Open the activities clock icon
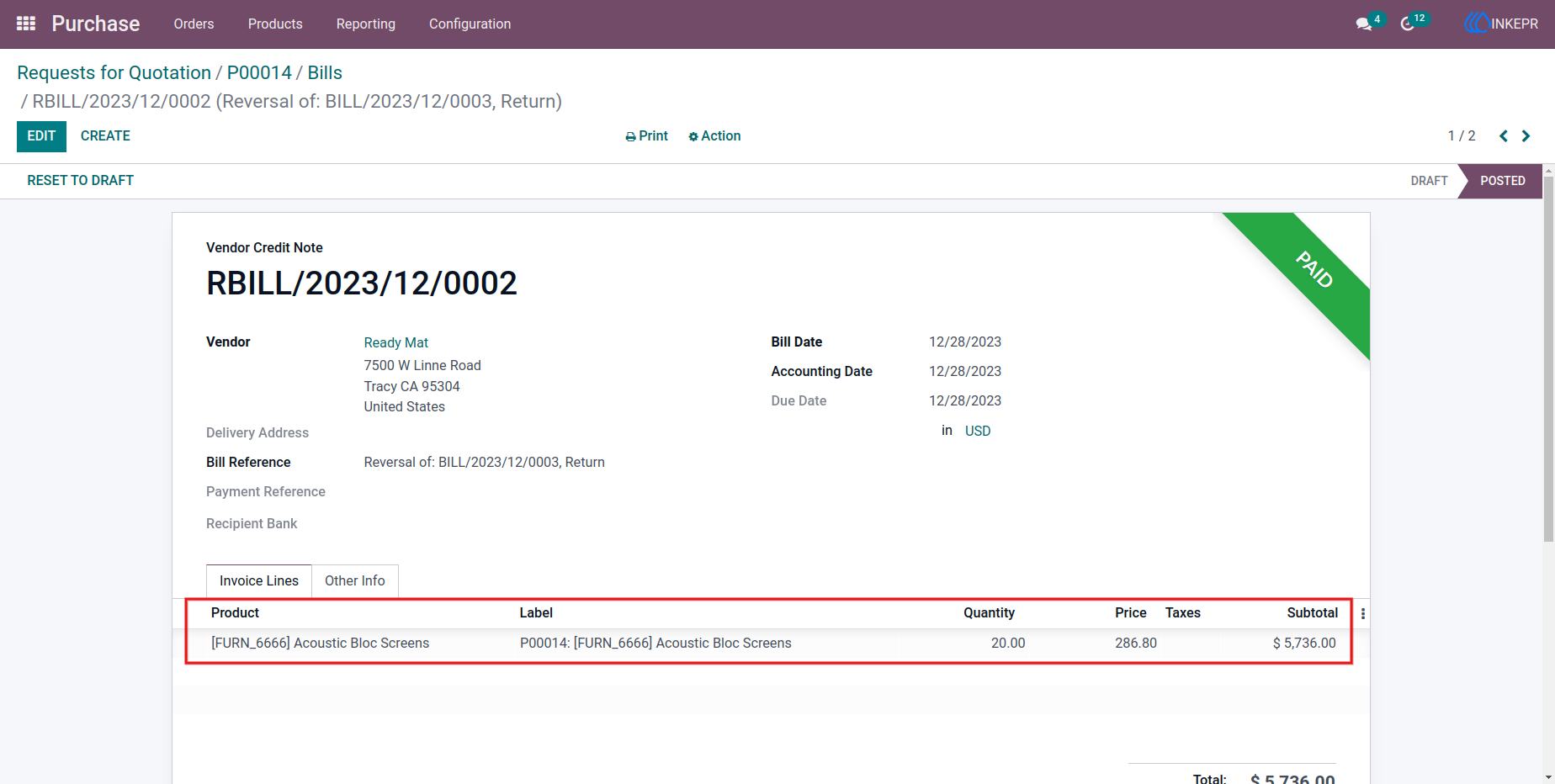Viewport: 1555px width, 784px height. (x=1408, y=24)
